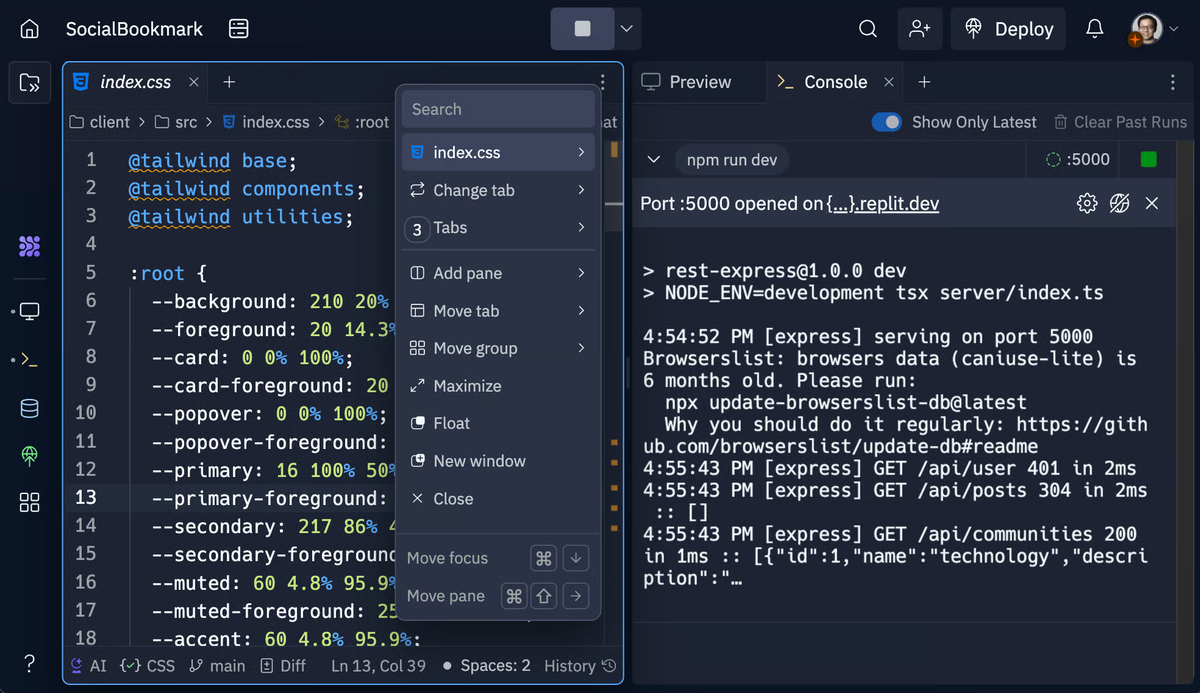This screenshot has width=1200, height=693.
Task: Open the notifications bell
Action: click(1095, 29)
